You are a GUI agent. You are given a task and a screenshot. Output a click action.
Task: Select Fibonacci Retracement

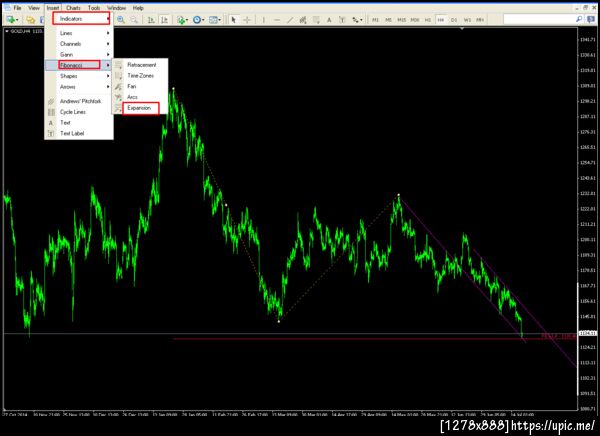point(140,65)
